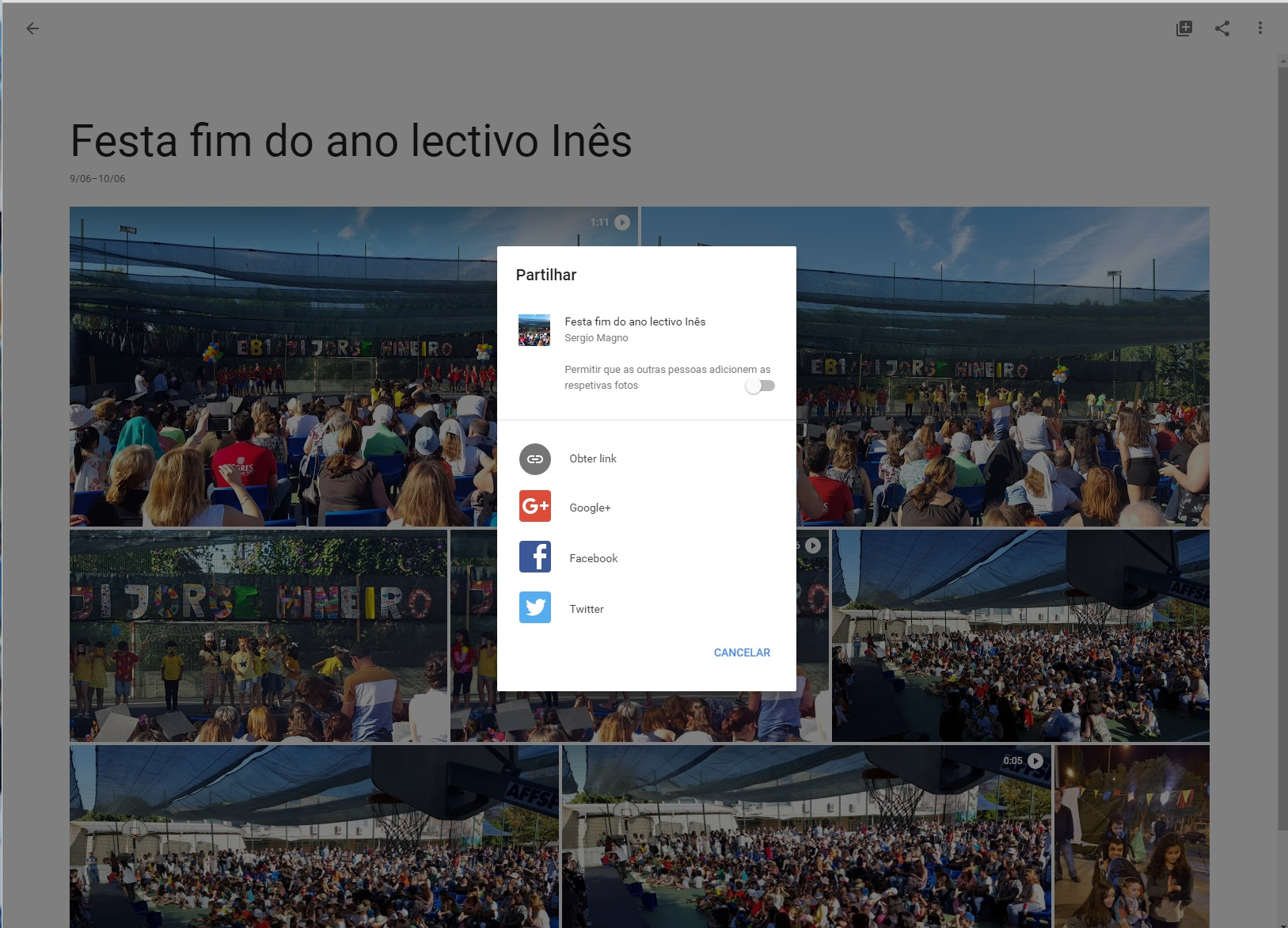Open the three-dot more options menu
Viewport: 1288px width, 928px height.
[x=1260, y=29]
